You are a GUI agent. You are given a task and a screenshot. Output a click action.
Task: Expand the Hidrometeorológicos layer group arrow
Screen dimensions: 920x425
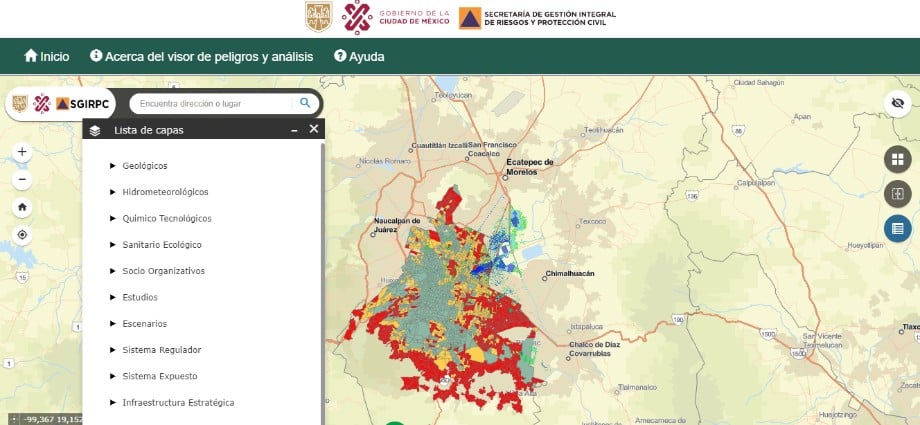(x=113, y=192)
